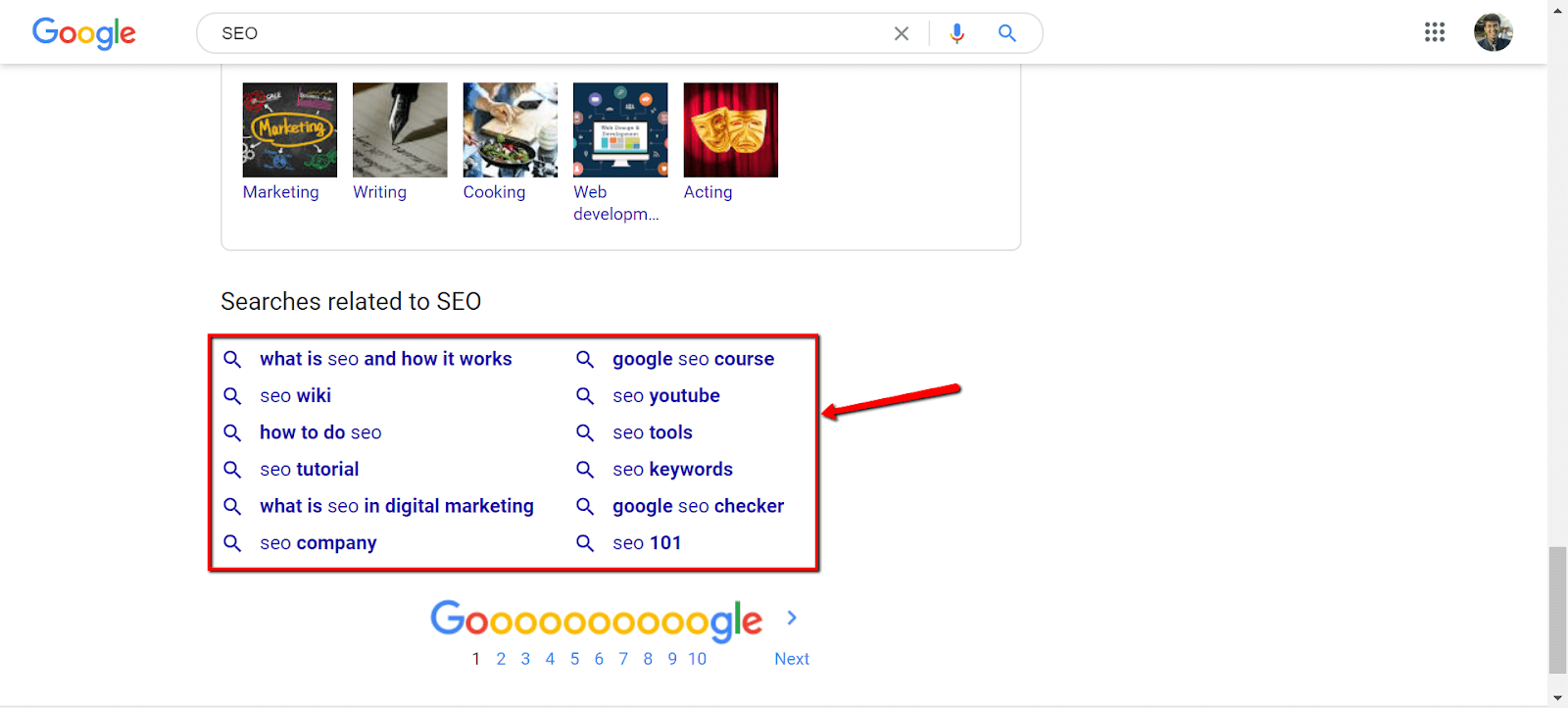The image size is (1568, 708).
Task: Go to results page 5
Action: 574,658
